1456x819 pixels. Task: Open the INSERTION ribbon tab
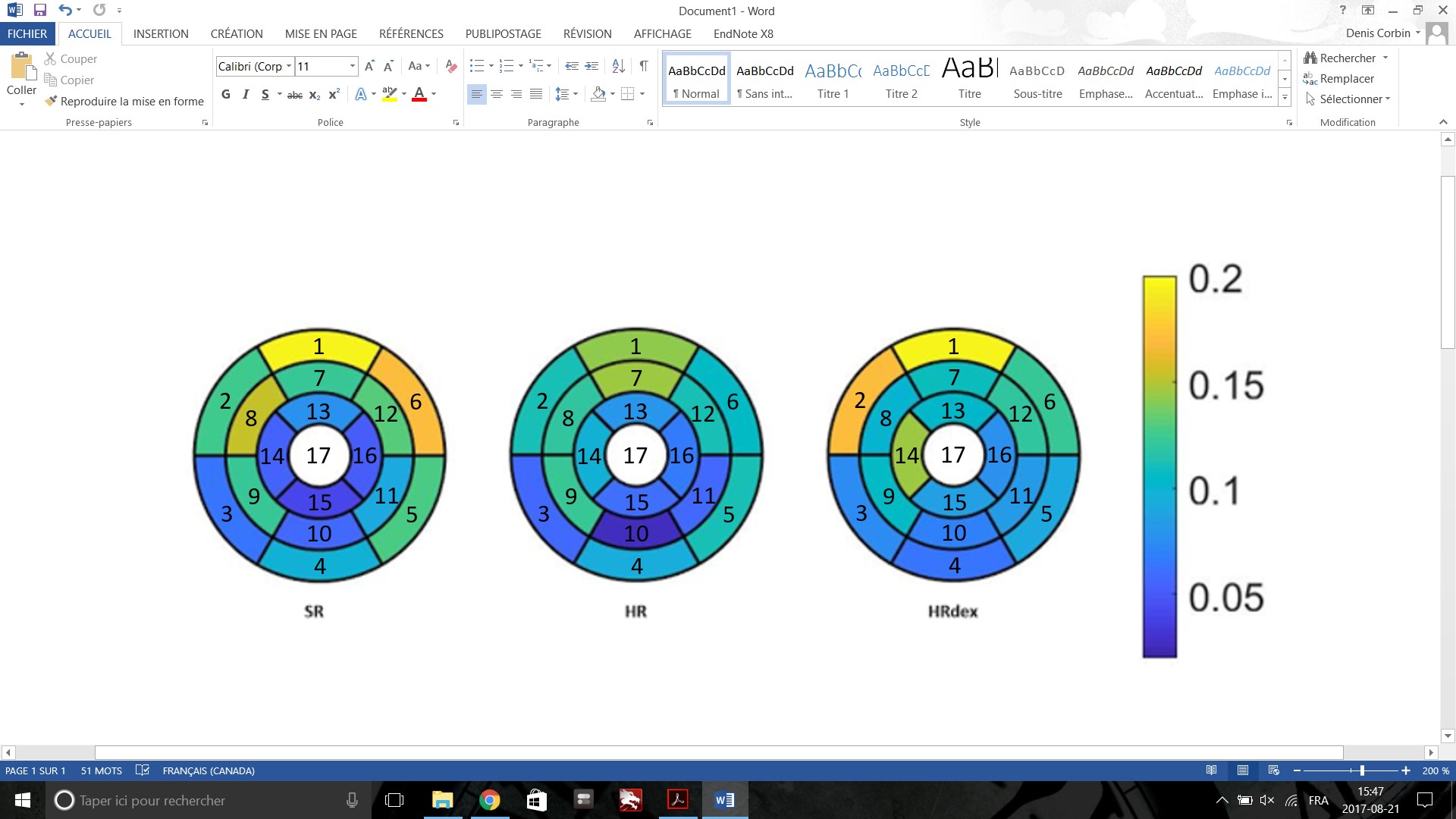161,33
